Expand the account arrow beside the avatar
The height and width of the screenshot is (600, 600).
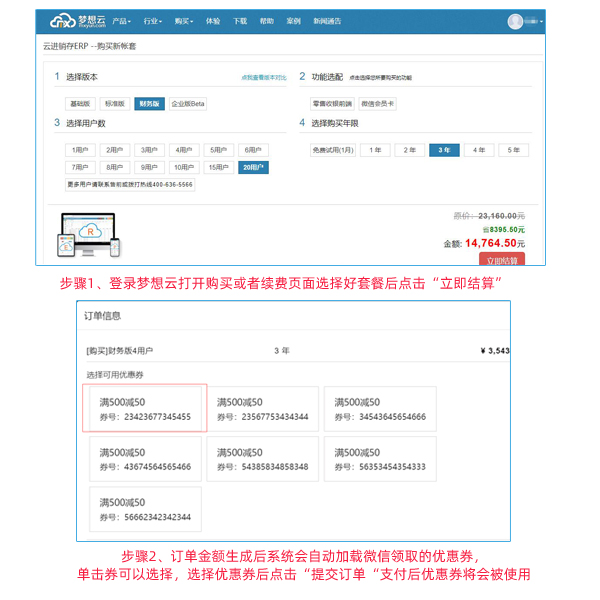click(x=541, y=21)
